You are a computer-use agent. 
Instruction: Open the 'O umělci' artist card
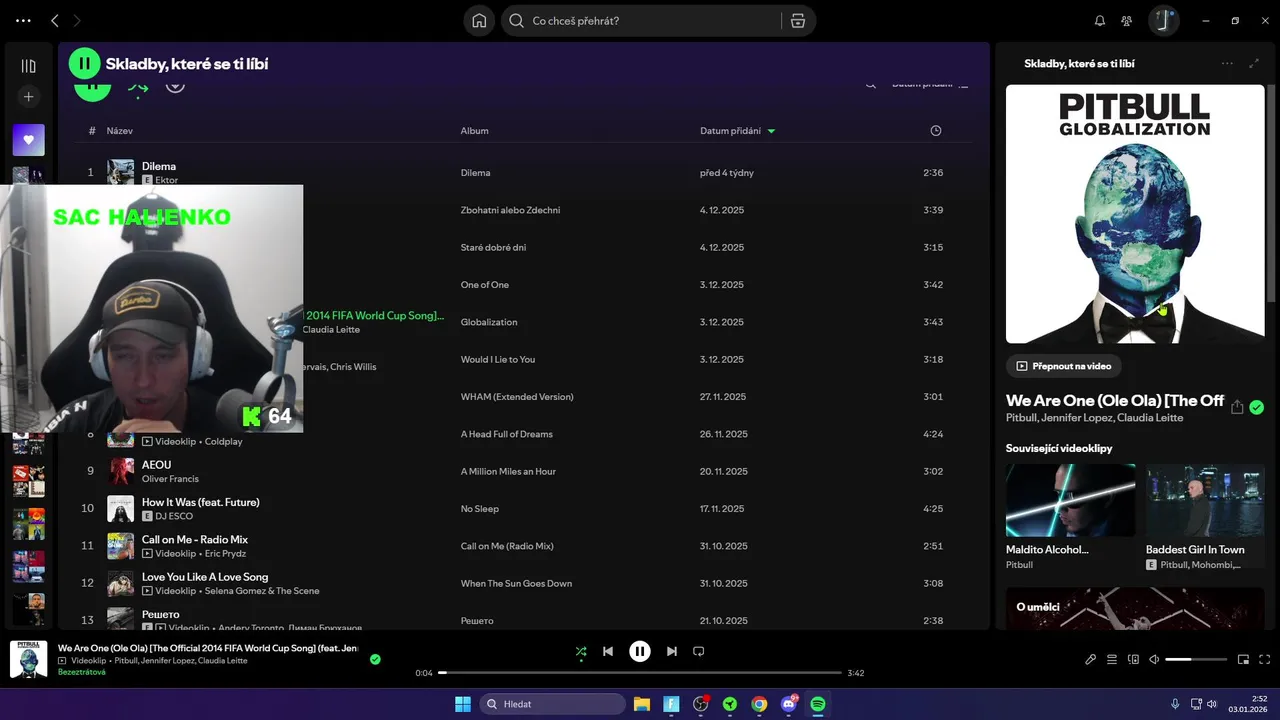[1135, 608]
